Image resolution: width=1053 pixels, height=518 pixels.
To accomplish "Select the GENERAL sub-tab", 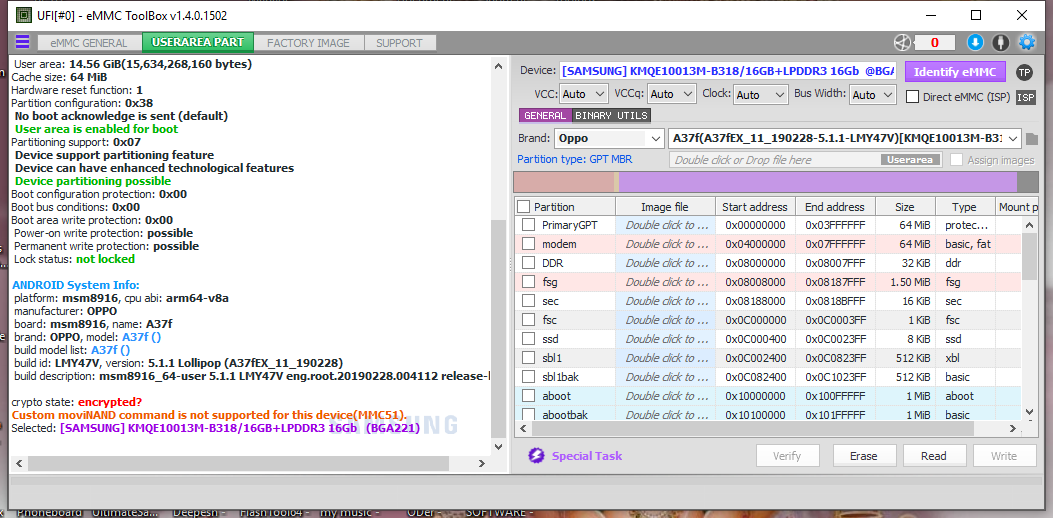I will [545, 116].
